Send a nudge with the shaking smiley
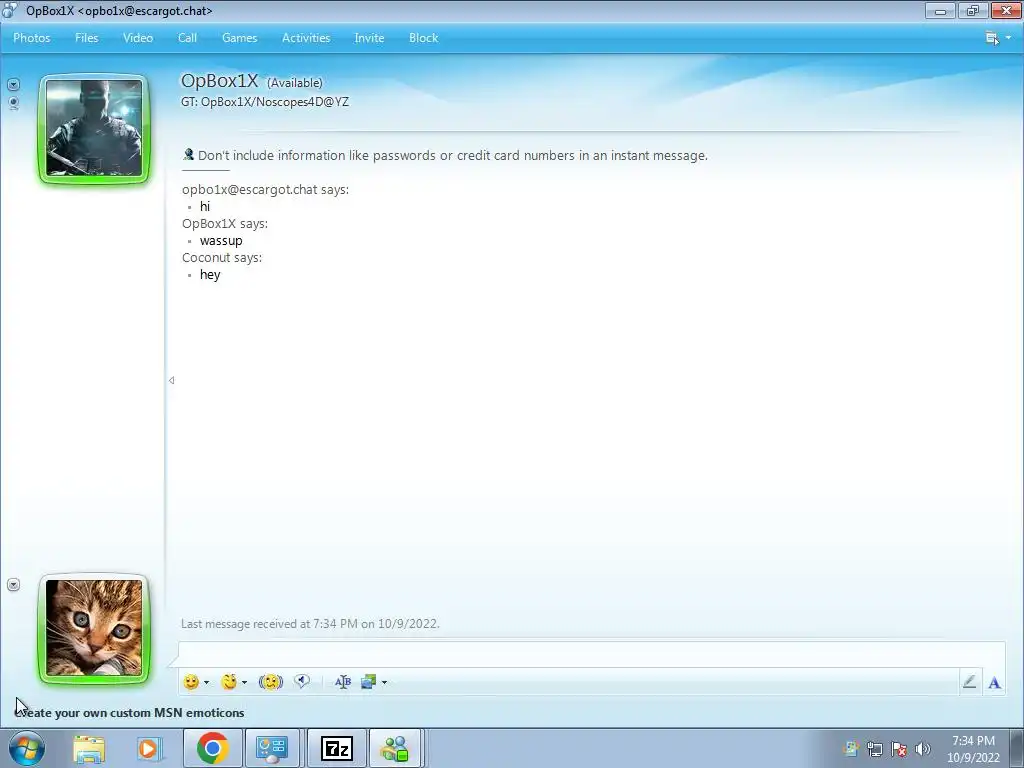Screen dimensions: 1024x768 coord(270,682)
